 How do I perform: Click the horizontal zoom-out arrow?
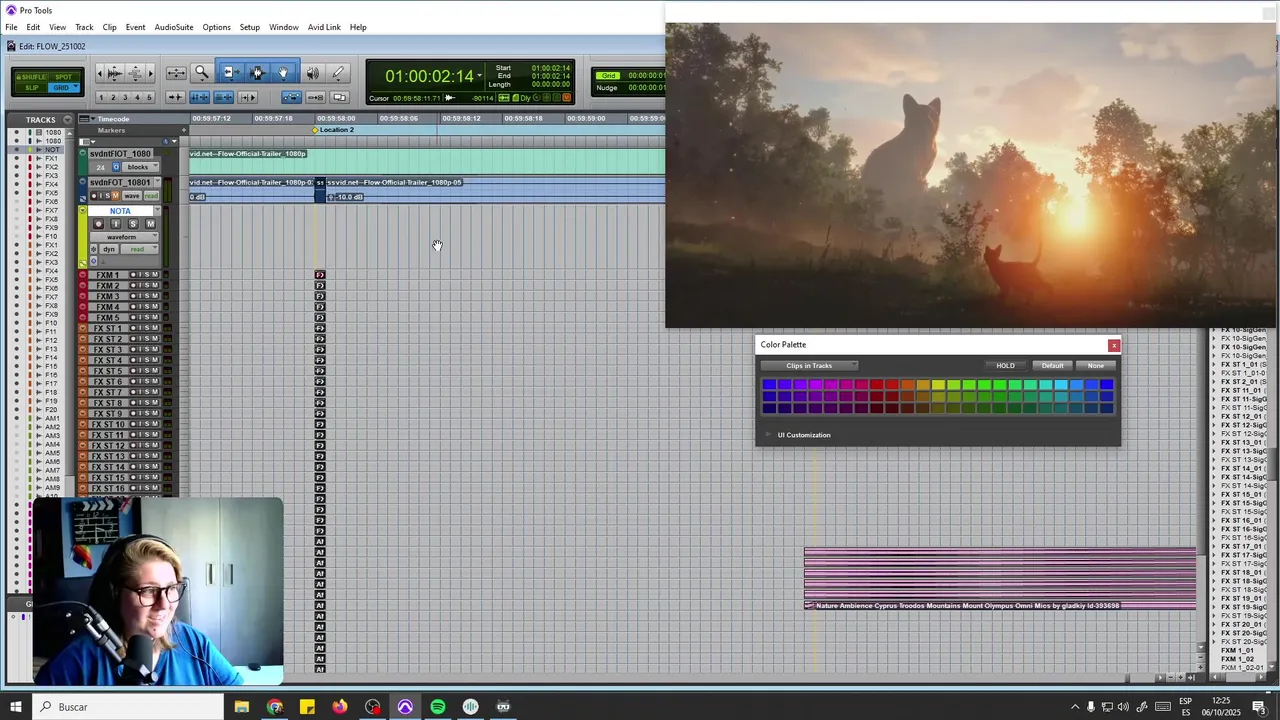pyautogui.click(x=99, y=73)
